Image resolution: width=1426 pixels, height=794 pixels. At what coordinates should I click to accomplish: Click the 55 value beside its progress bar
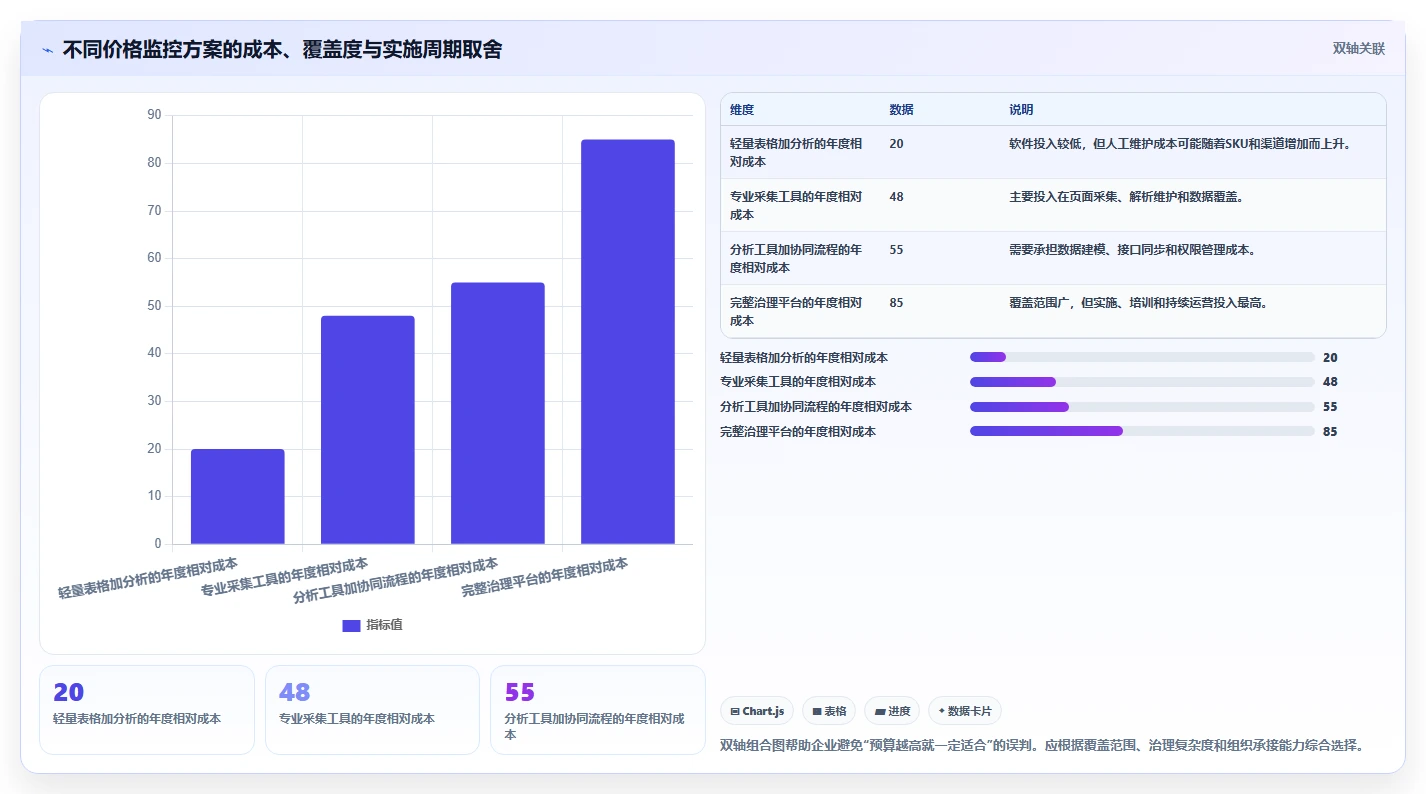[1330, 407]
